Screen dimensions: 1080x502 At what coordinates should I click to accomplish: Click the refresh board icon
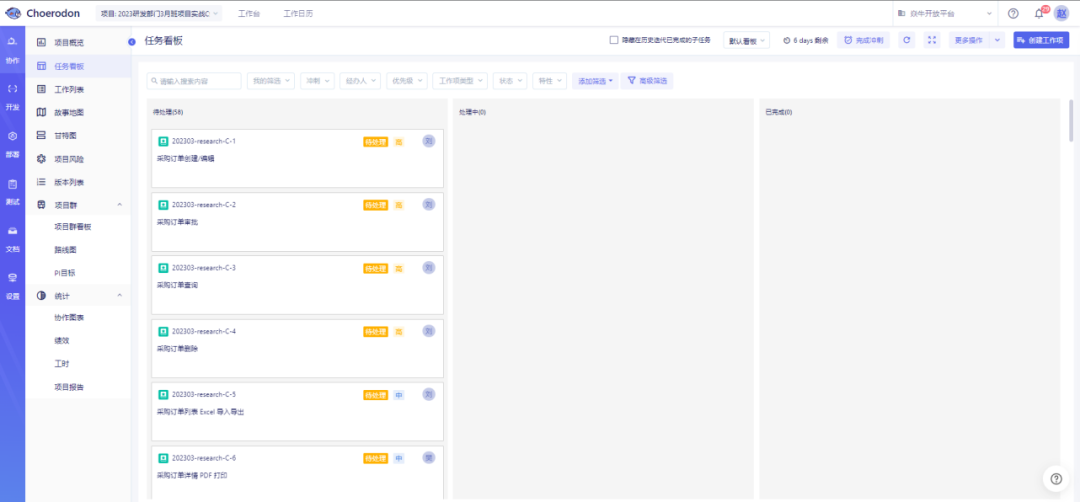(907, 41)
